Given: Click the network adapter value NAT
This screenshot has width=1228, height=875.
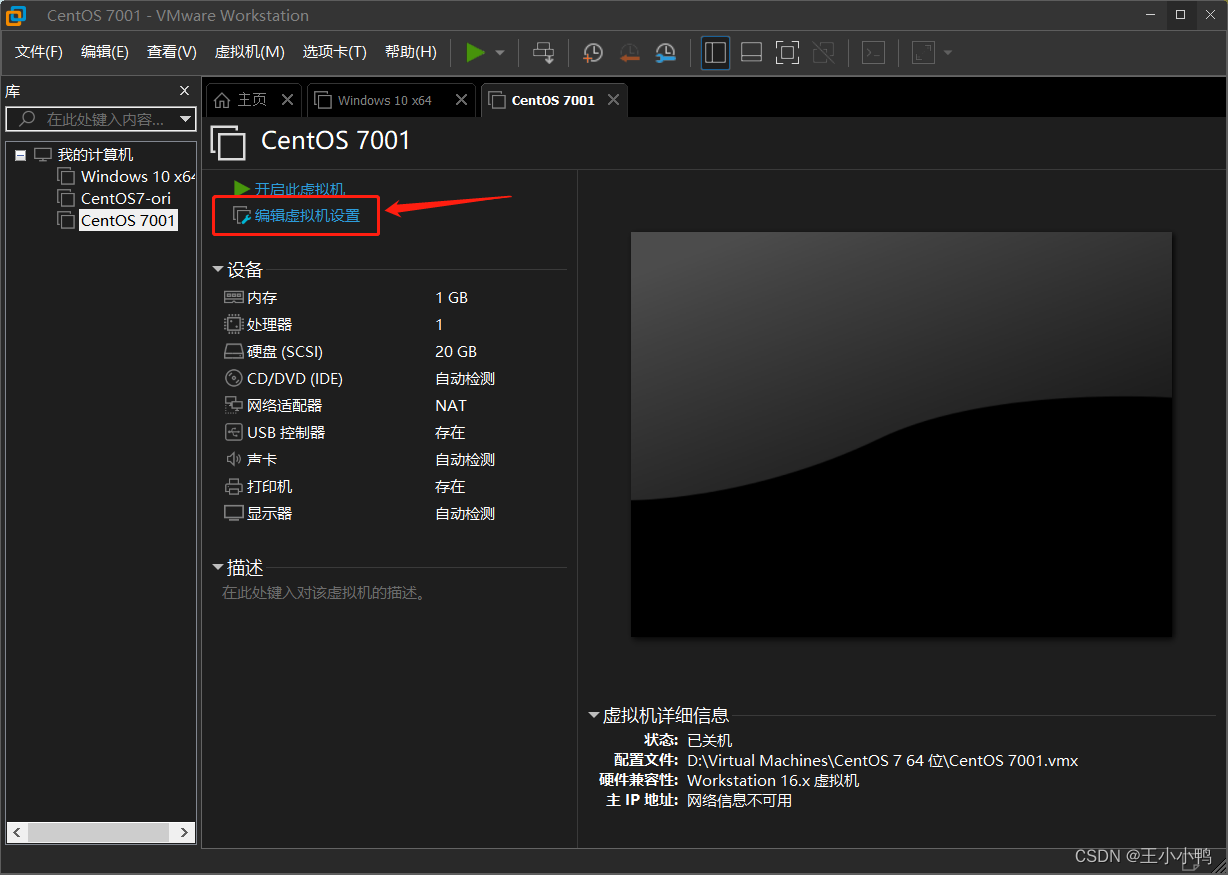Looking at the screenshot, I should 451,406.
